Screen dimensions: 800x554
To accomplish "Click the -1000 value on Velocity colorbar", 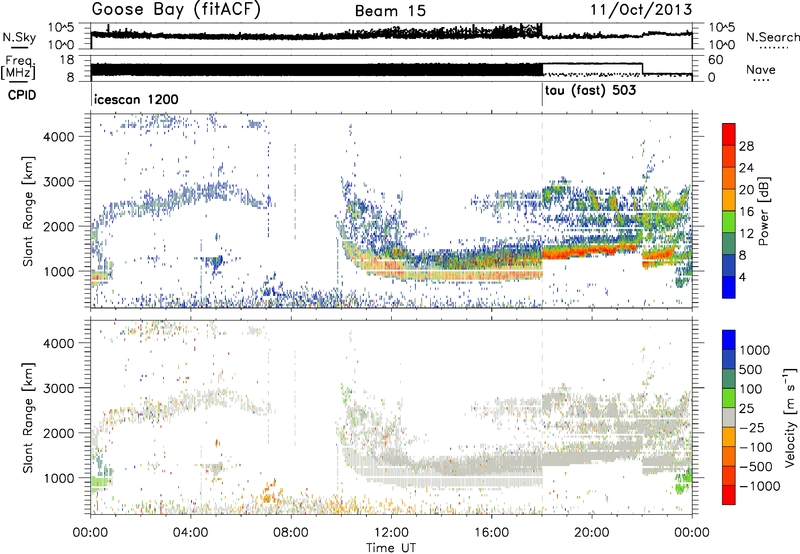I will (760, 486).
